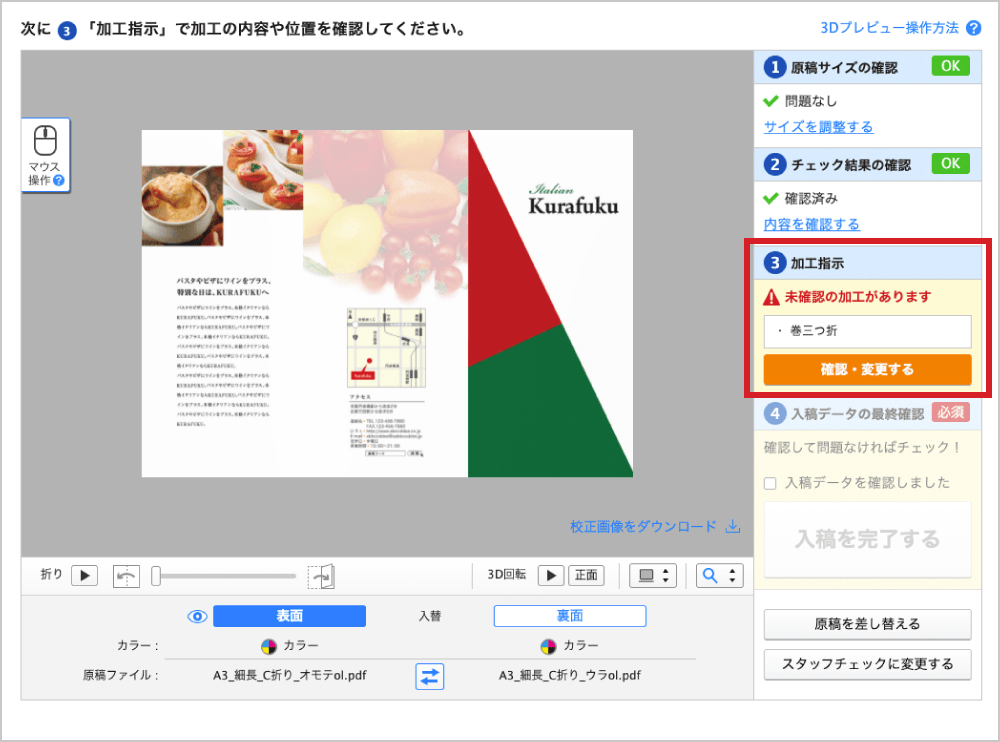The width and height of the screenshot is (1000, 742).
Task: Toggle the eye icon beside 表面
Action: [197, 616]
